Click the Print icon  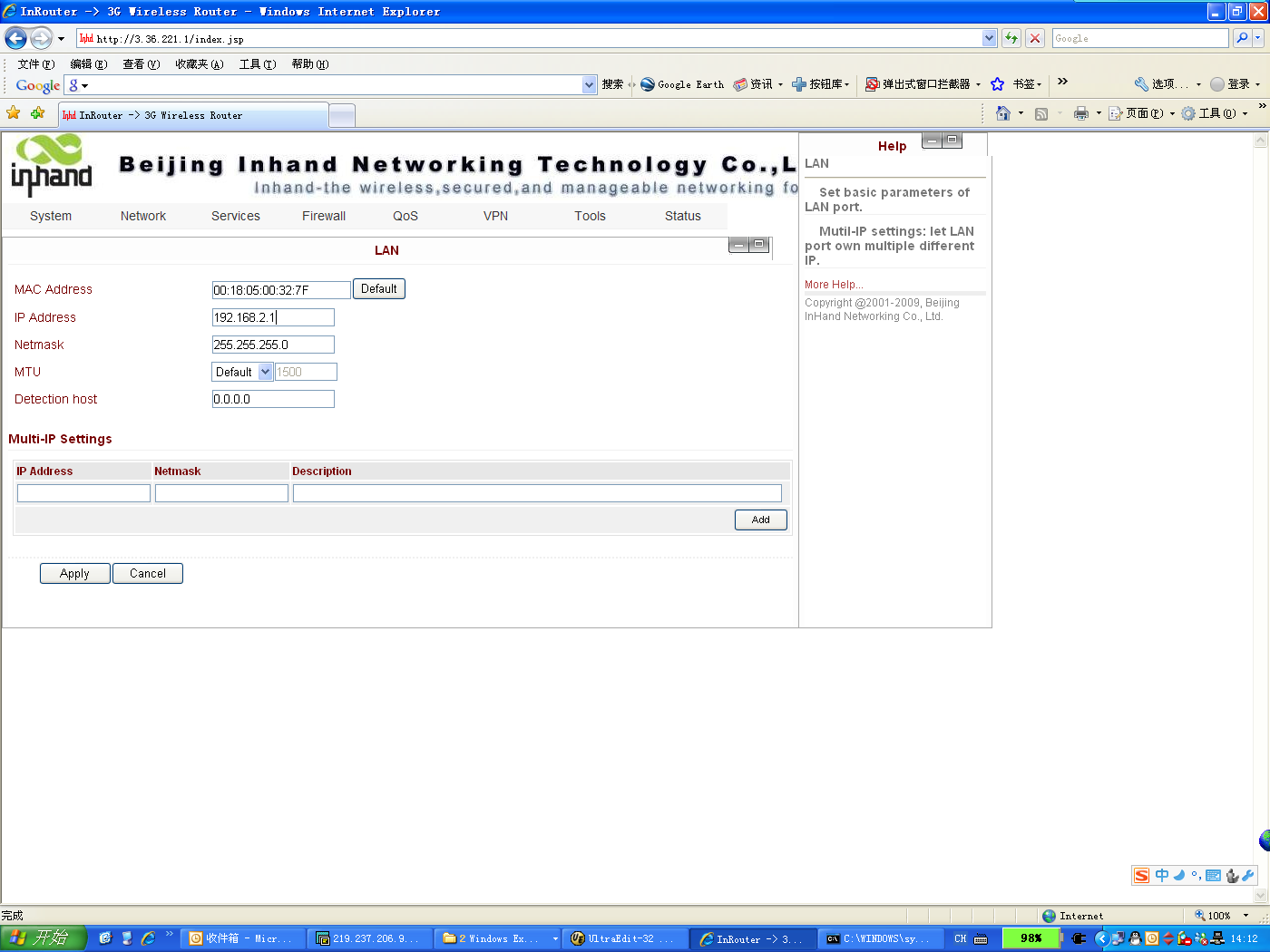click(1082, 113)
